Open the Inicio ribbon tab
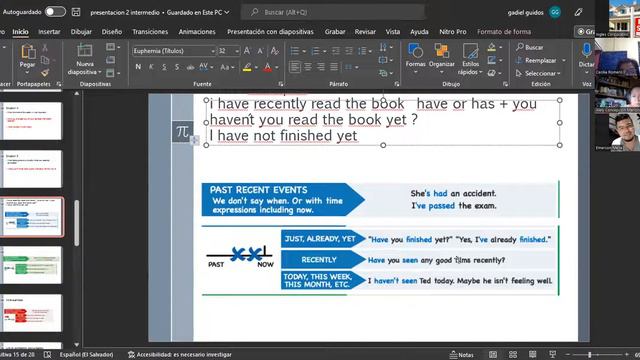 (20, 31)
